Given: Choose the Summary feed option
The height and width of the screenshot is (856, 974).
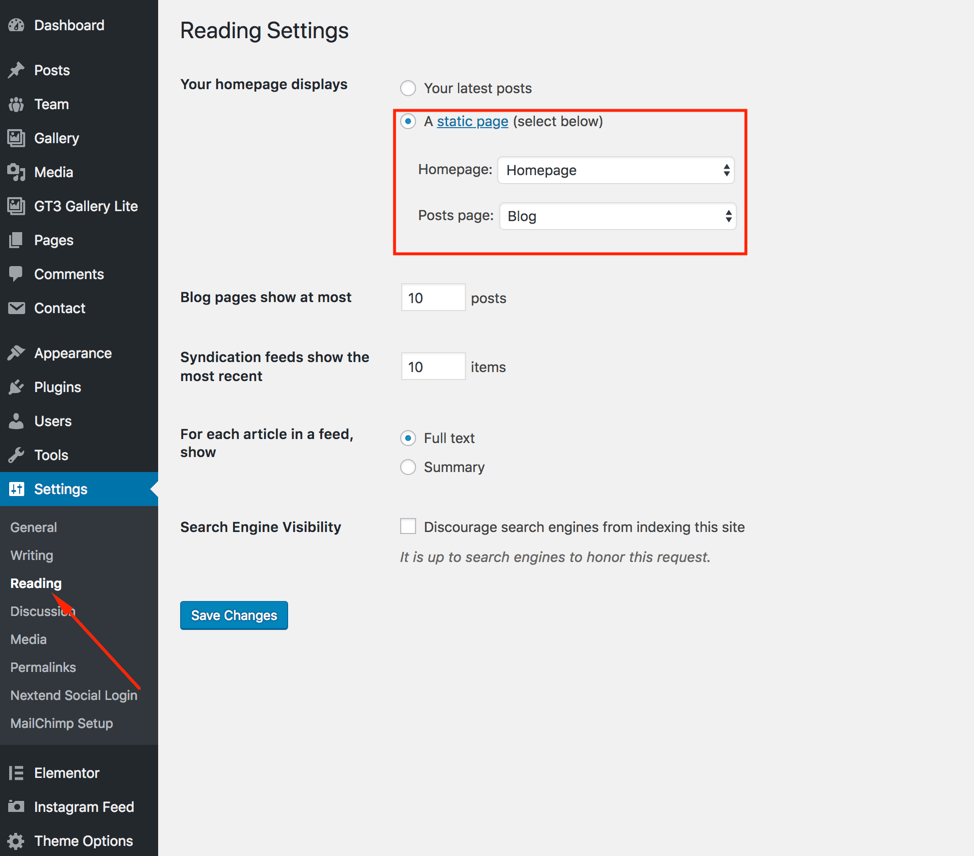Looking at the screenshot, I should coord(408,467).
